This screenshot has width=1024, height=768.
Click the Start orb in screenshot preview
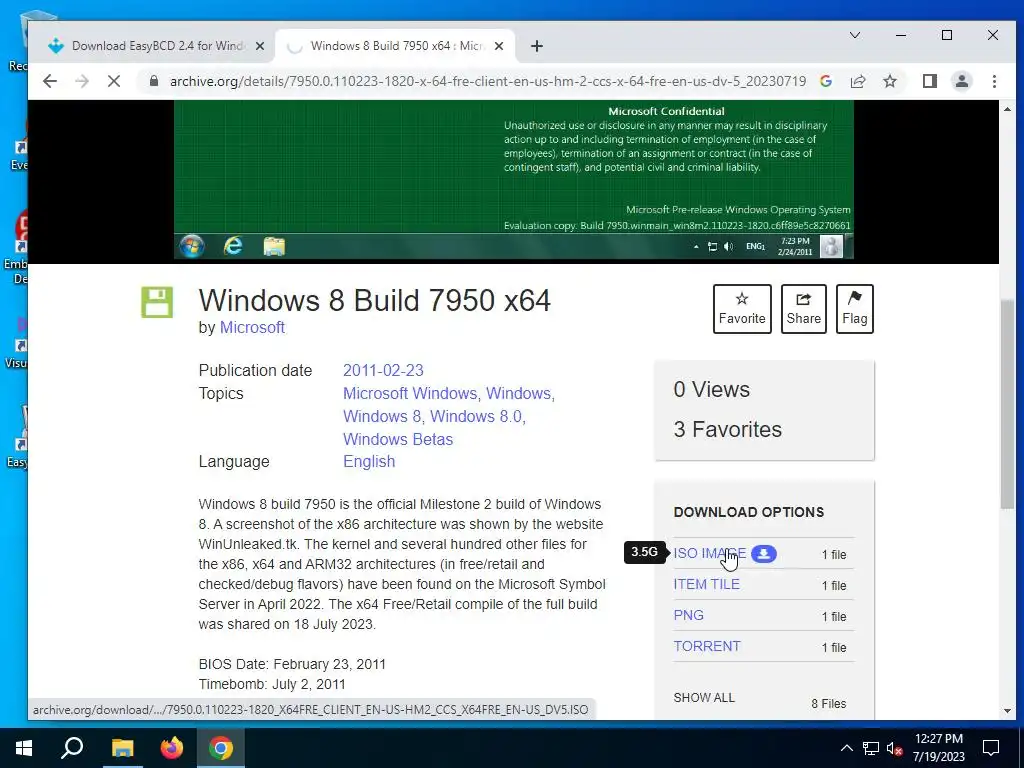point(192,246)
